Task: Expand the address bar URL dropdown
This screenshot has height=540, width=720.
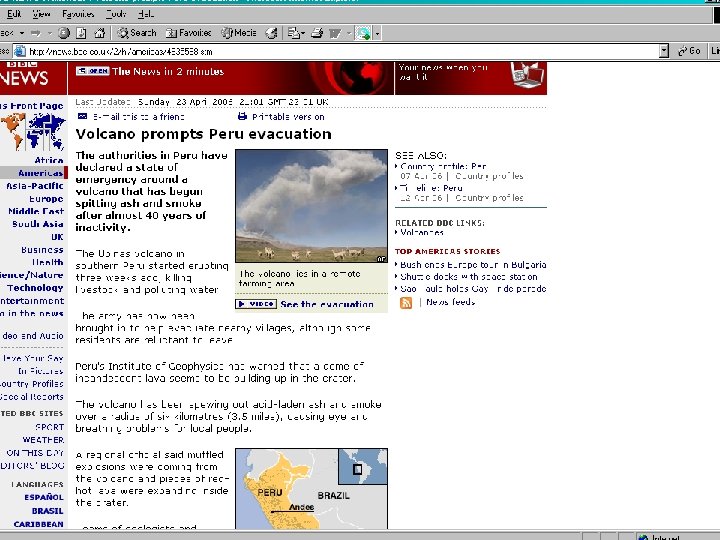Action: pyautogui.click(x=664, y=51)
